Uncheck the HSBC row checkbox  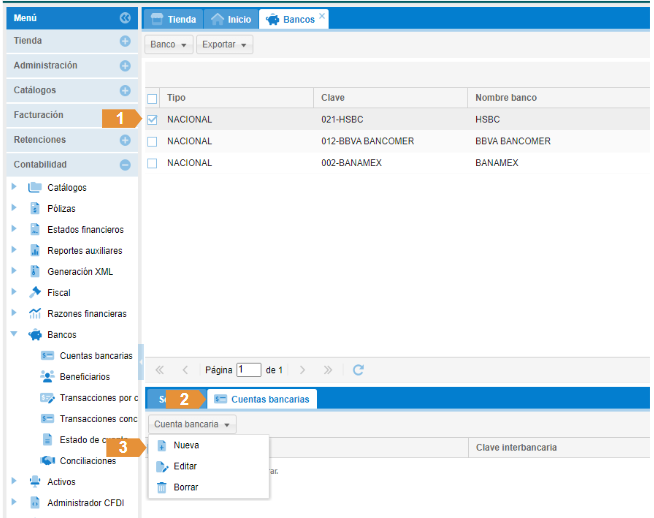(152, 120)
